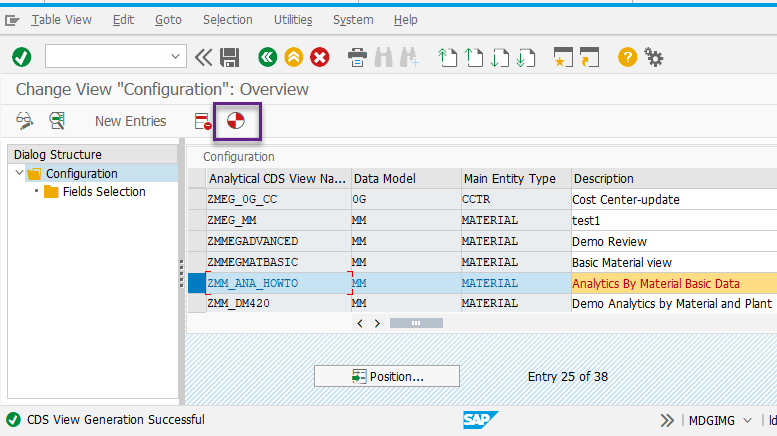777x436 pixels.
Task: Toggle Display/Change glasses pencil icon
Action: (x=24, y=121)
